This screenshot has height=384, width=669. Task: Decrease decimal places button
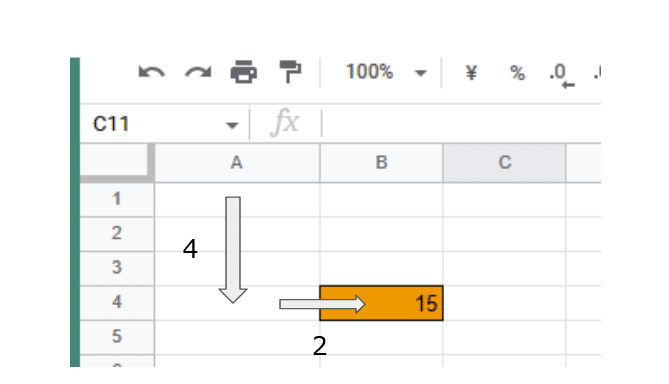[x=562, y=76]
